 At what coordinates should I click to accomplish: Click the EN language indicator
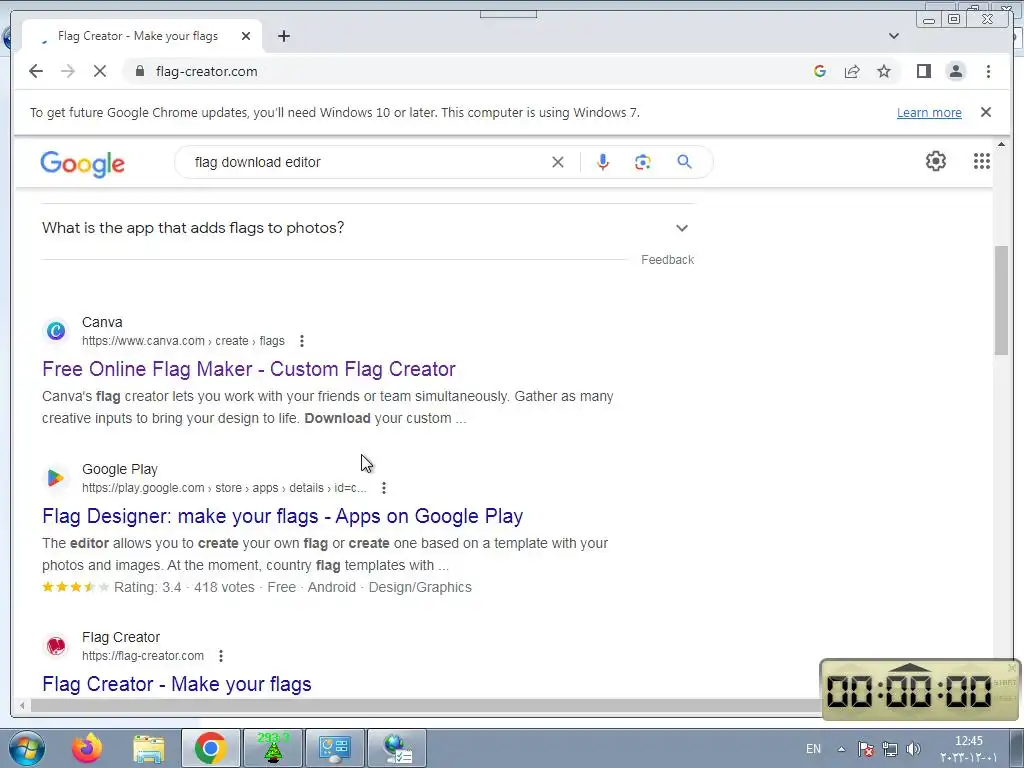point(813,749)
